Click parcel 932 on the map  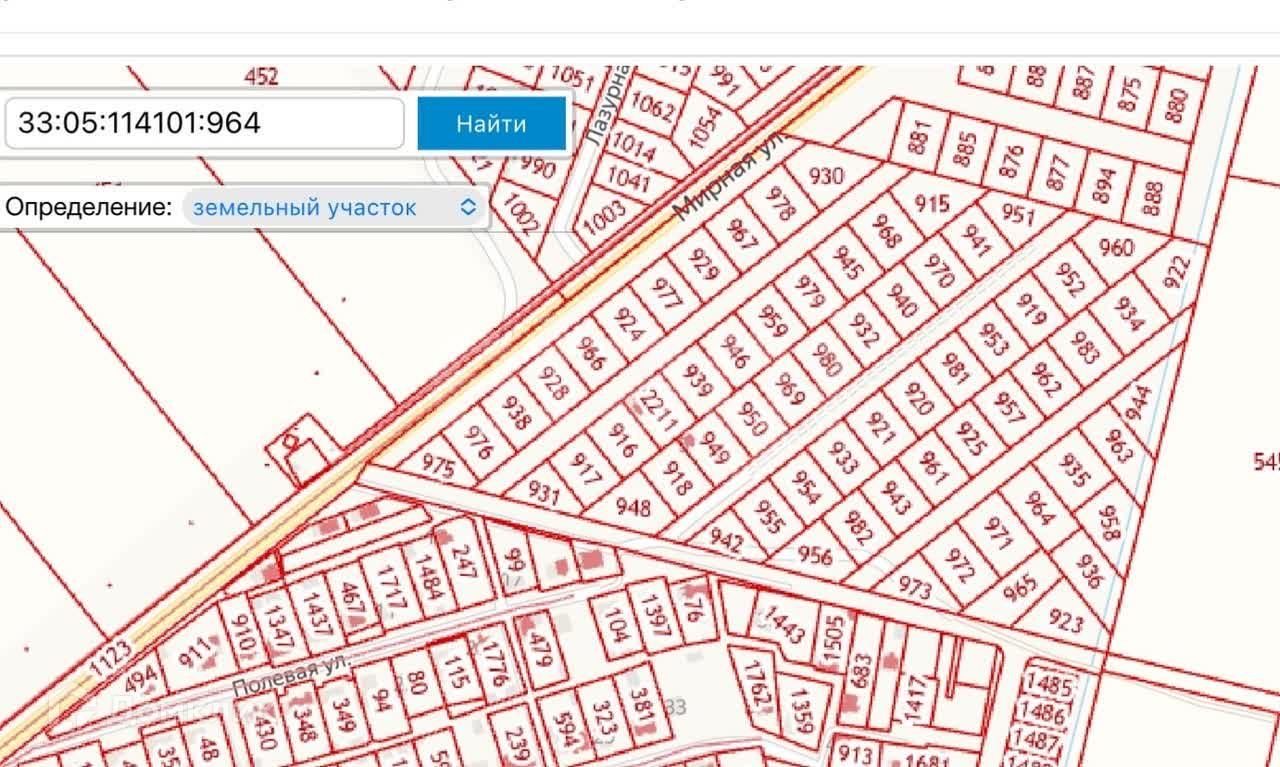(864, 328)
